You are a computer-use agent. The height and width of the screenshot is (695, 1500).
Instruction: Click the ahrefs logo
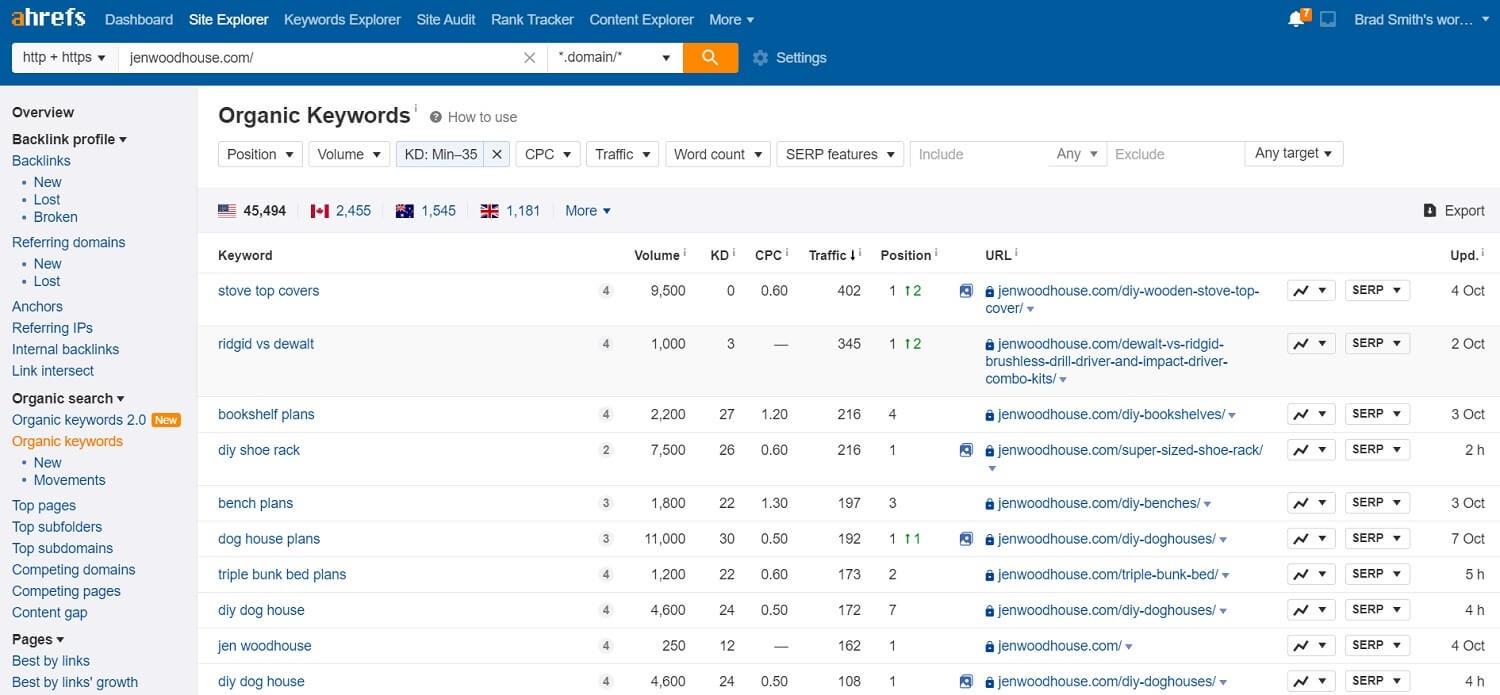tap(48, 18)
